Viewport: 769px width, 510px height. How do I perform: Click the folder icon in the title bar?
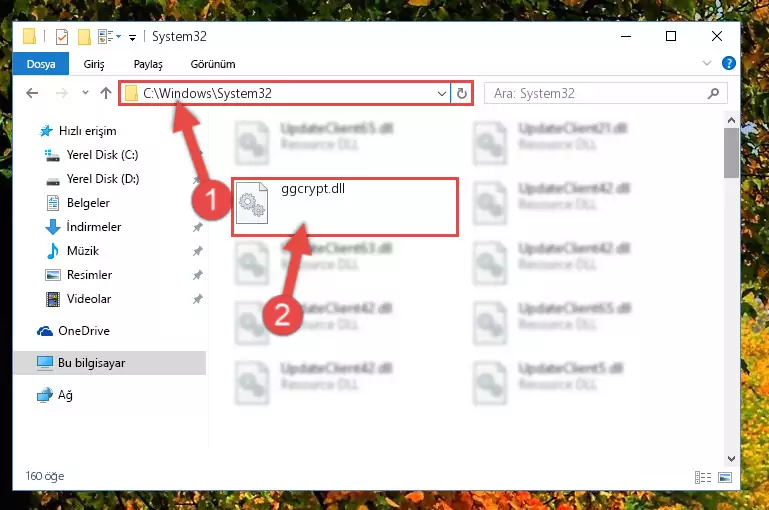tap(29, 37)
